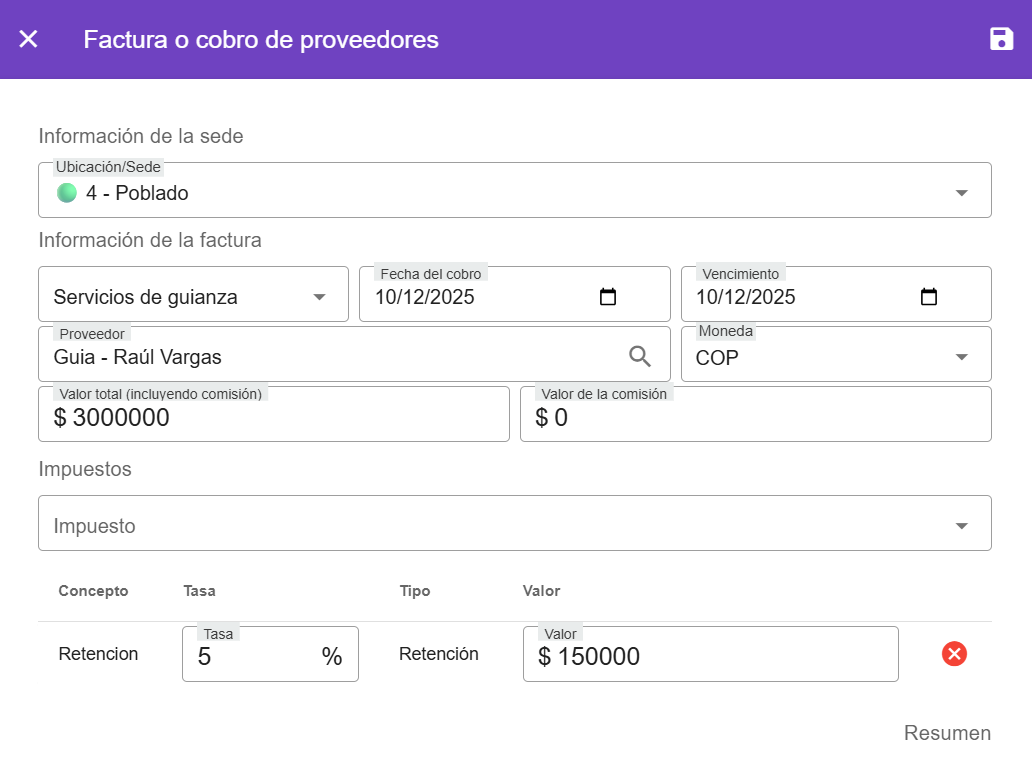Click the Concepto column header

[x=93, y=591]
